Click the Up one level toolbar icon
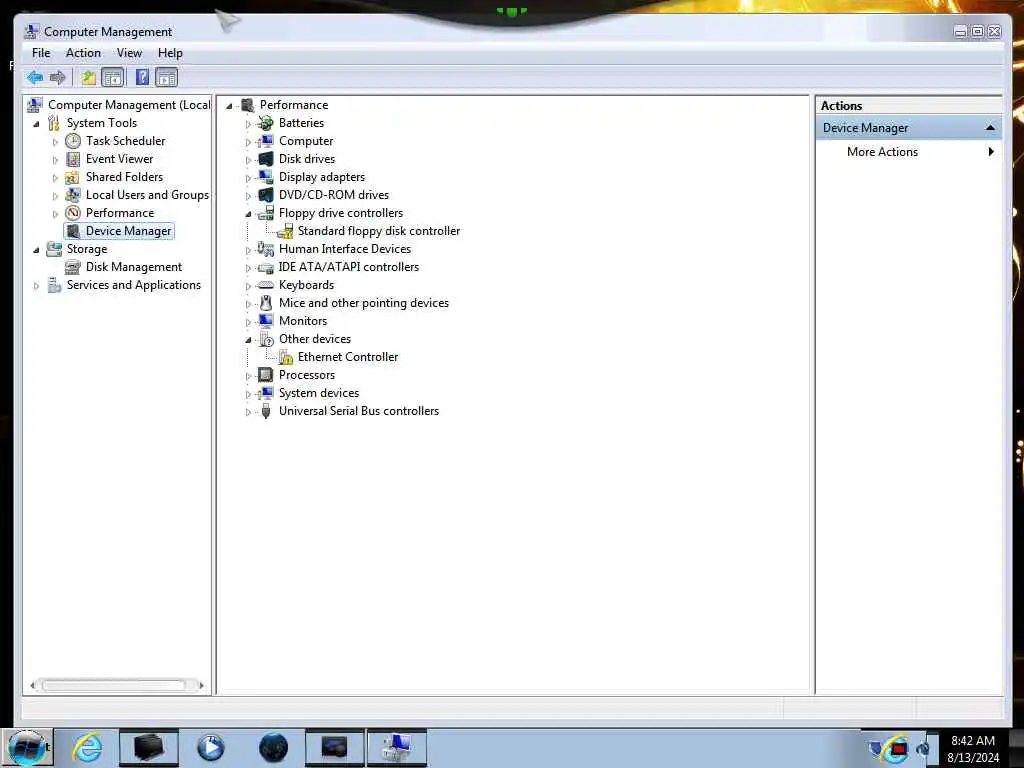 [88, 78]
